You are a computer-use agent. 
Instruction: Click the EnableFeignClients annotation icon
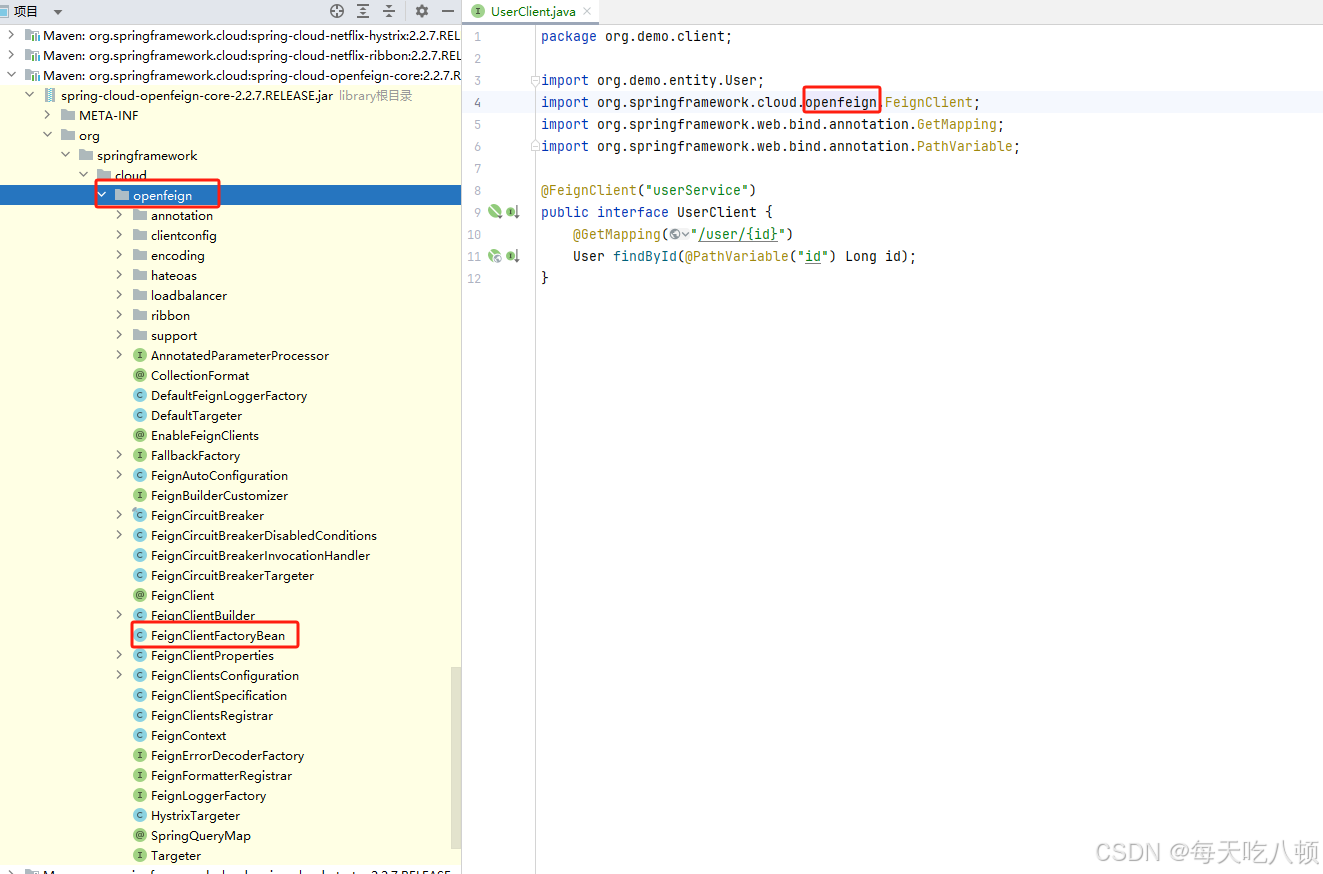tap(140, 435)
